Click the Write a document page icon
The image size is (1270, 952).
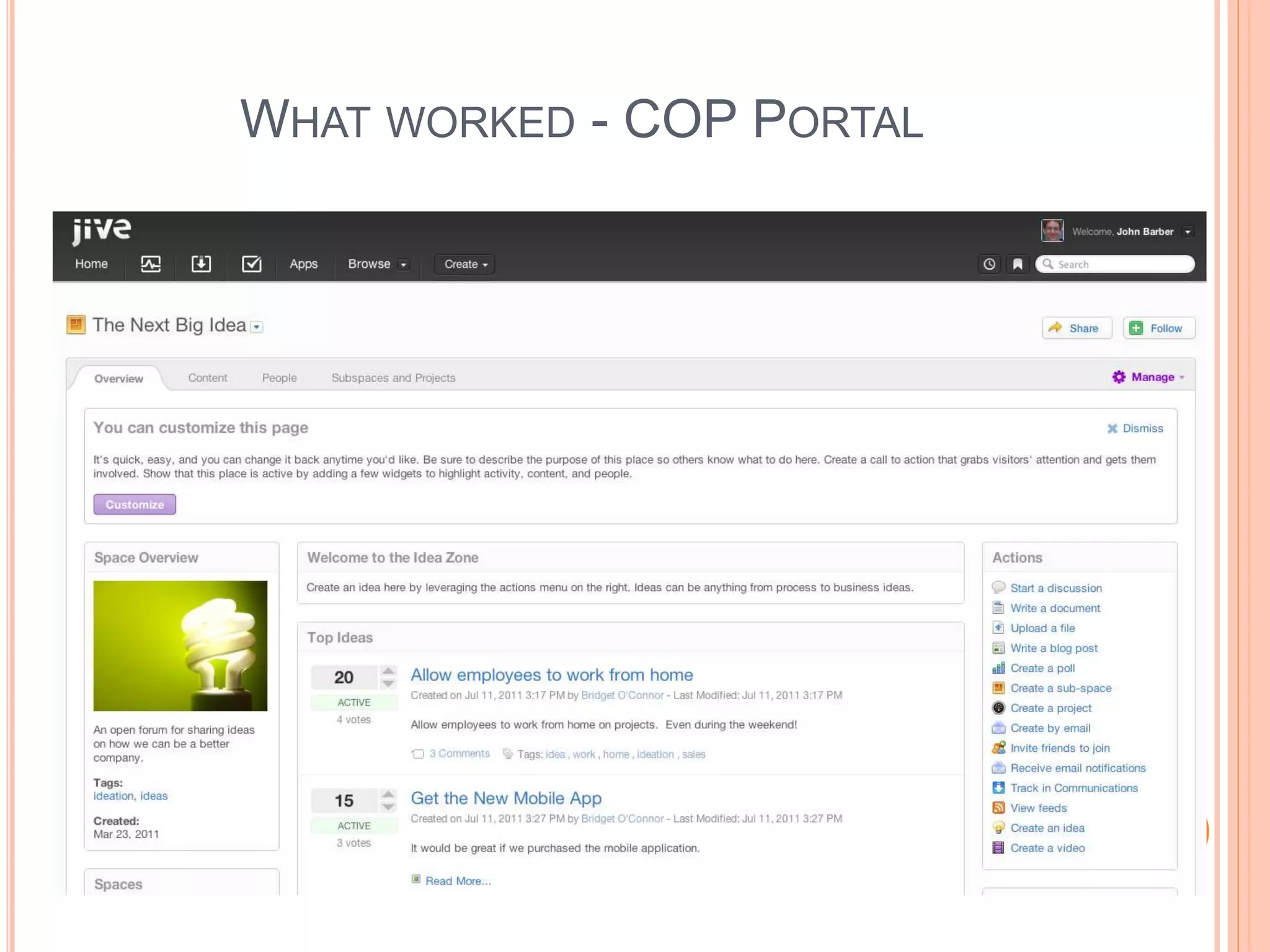point(998,607)
